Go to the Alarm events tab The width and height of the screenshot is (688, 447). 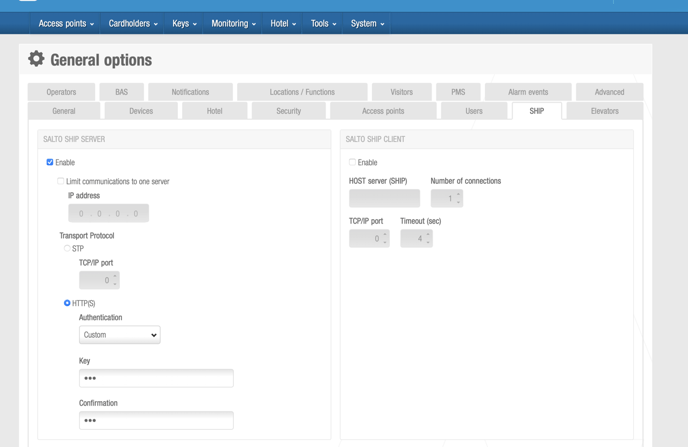527,92
